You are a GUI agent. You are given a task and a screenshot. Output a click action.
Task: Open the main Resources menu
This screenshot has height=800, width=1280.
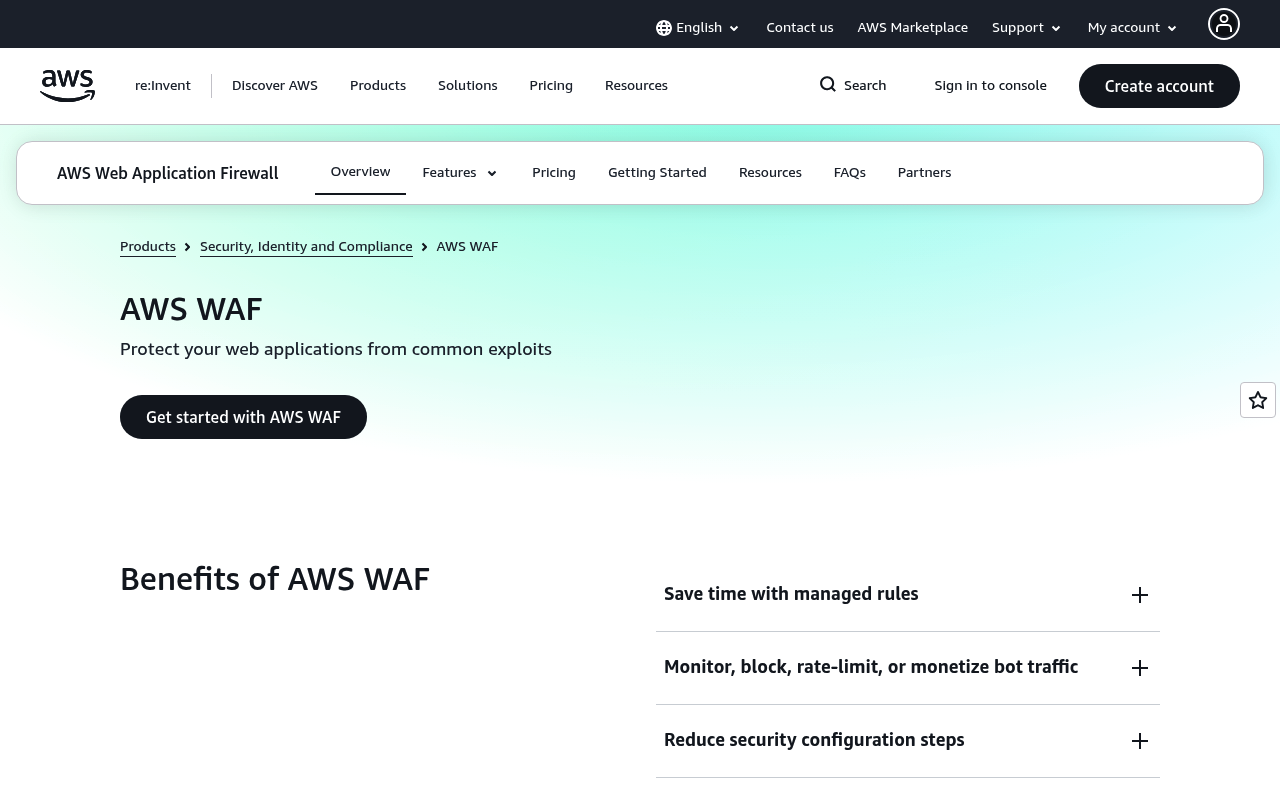(636, 86)
